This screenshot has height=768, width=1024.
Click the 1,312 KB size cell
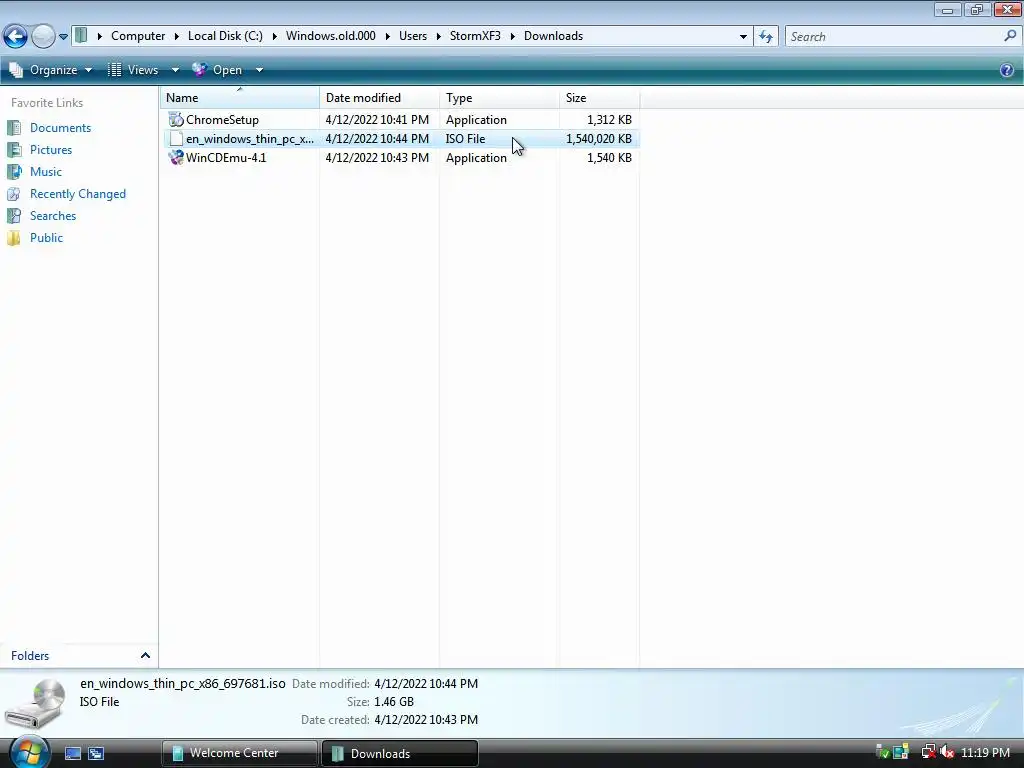pyautogui.click(x=609, y=120)
